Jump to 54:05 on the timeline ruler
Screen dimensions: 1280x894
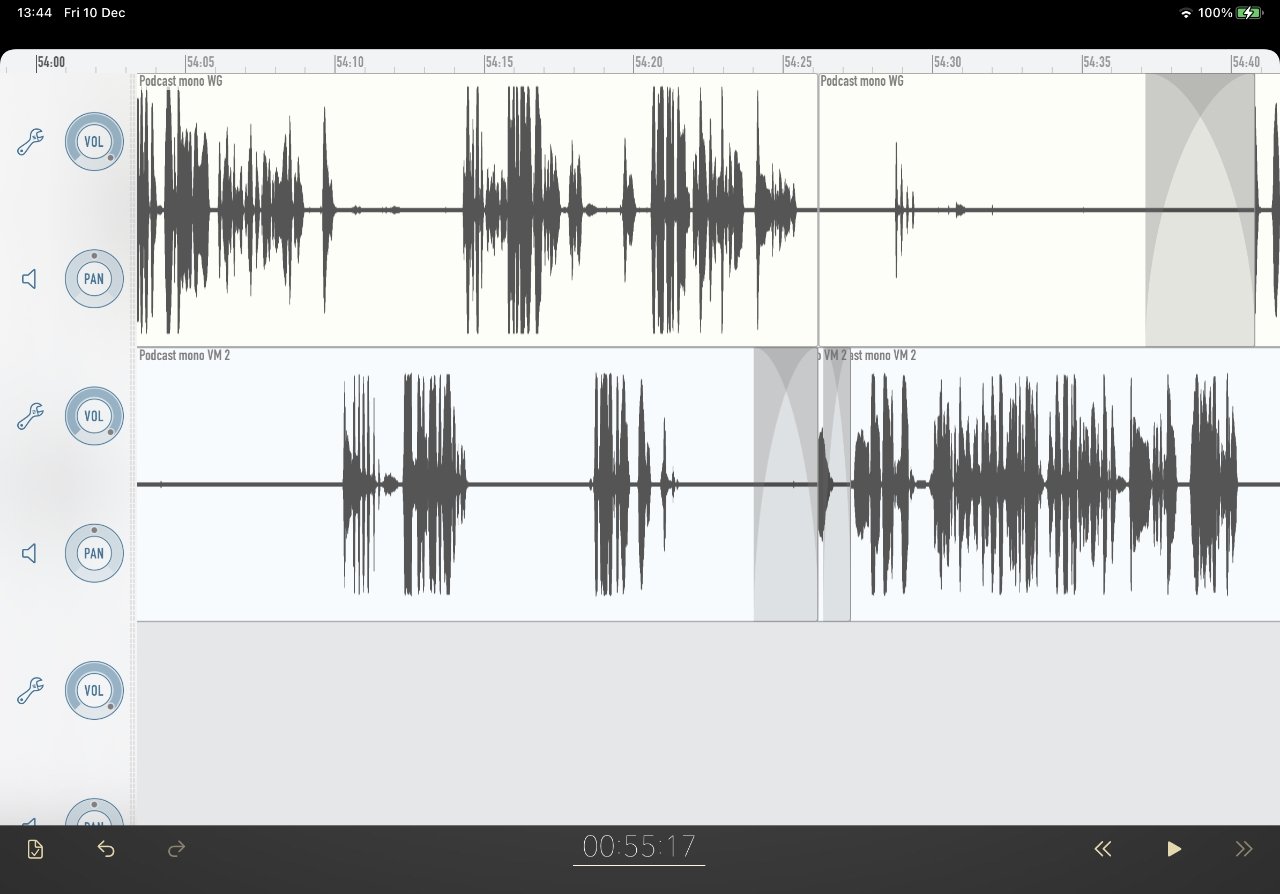pos(200,62)
